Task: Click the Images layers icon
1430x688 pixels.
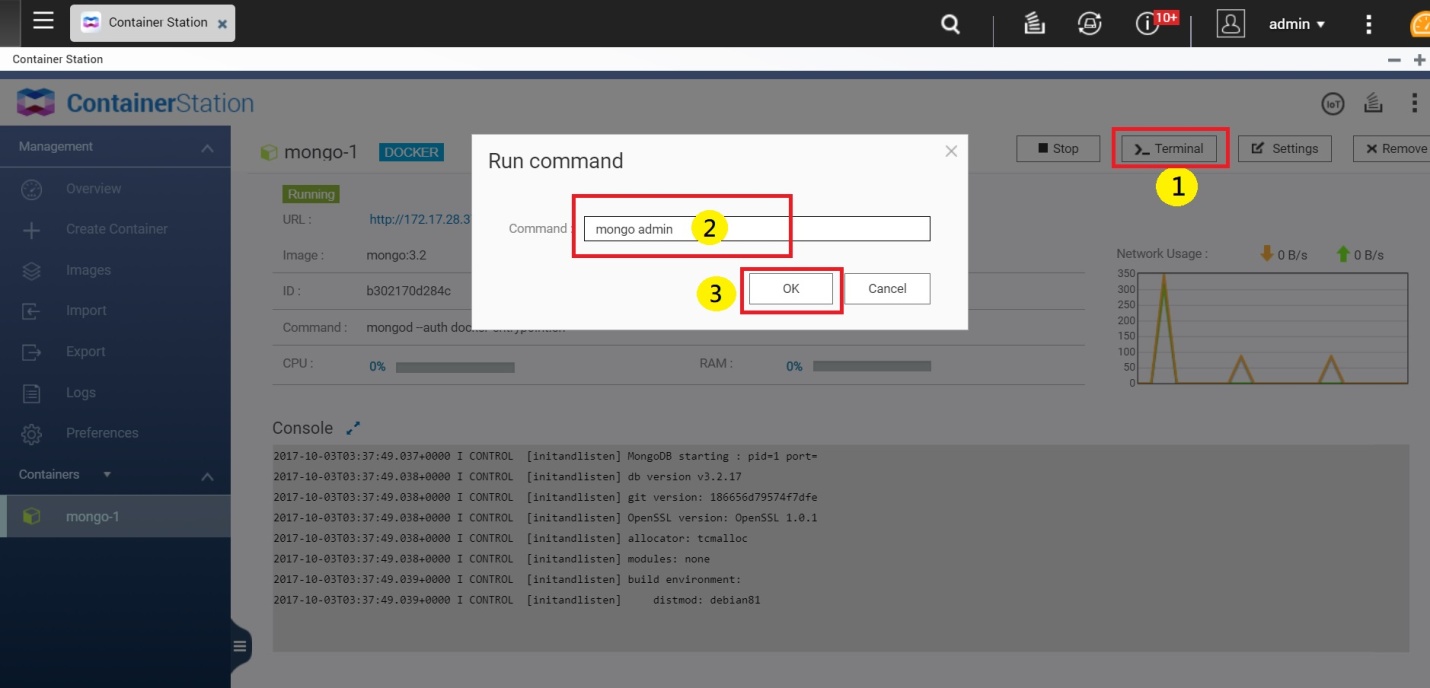Action: [x=32, y=271]
